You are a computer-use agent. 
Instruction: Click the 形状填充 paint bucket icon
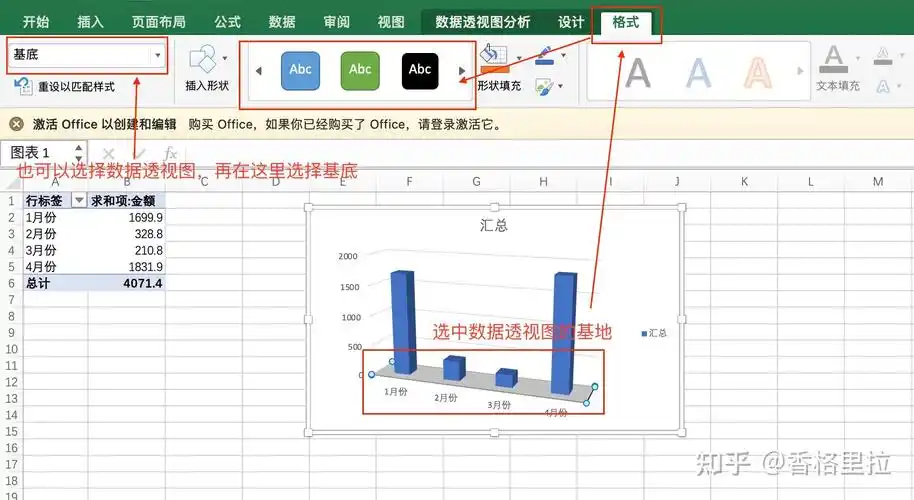click(x=494, y=58)
